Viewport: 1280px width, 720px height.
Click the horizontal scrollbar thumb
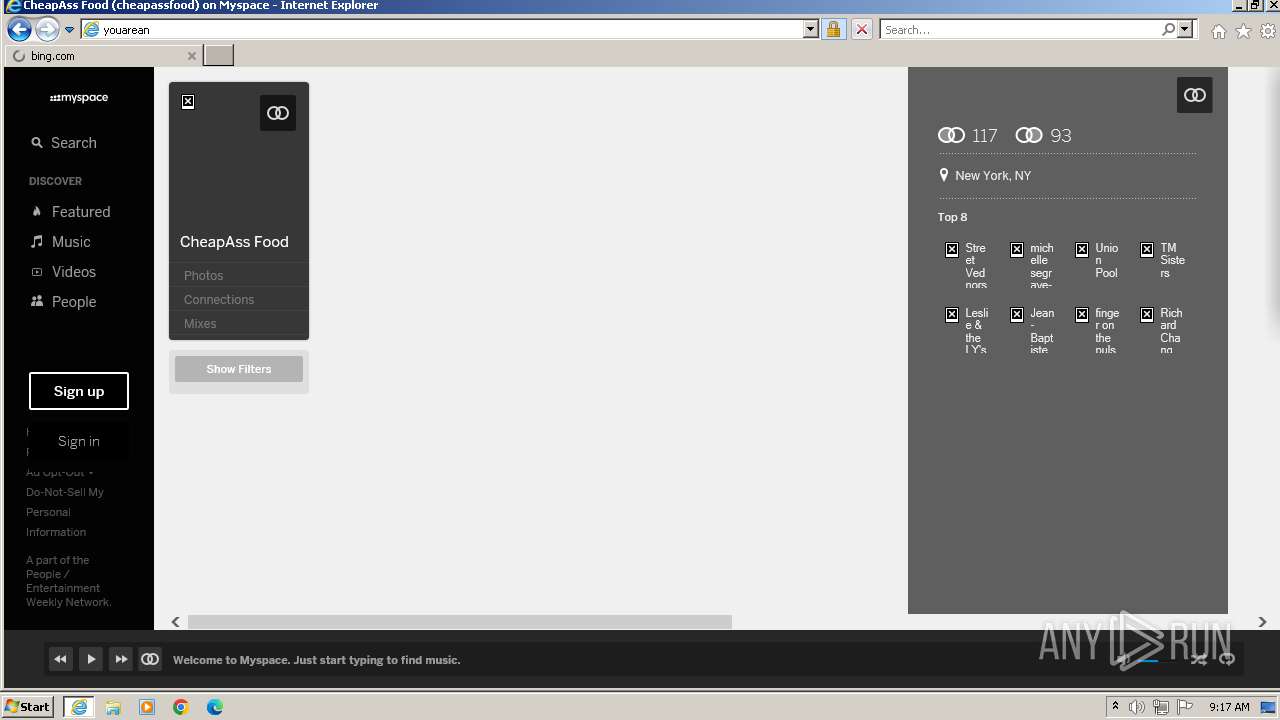pyautogui.click(x=460, y=622)
